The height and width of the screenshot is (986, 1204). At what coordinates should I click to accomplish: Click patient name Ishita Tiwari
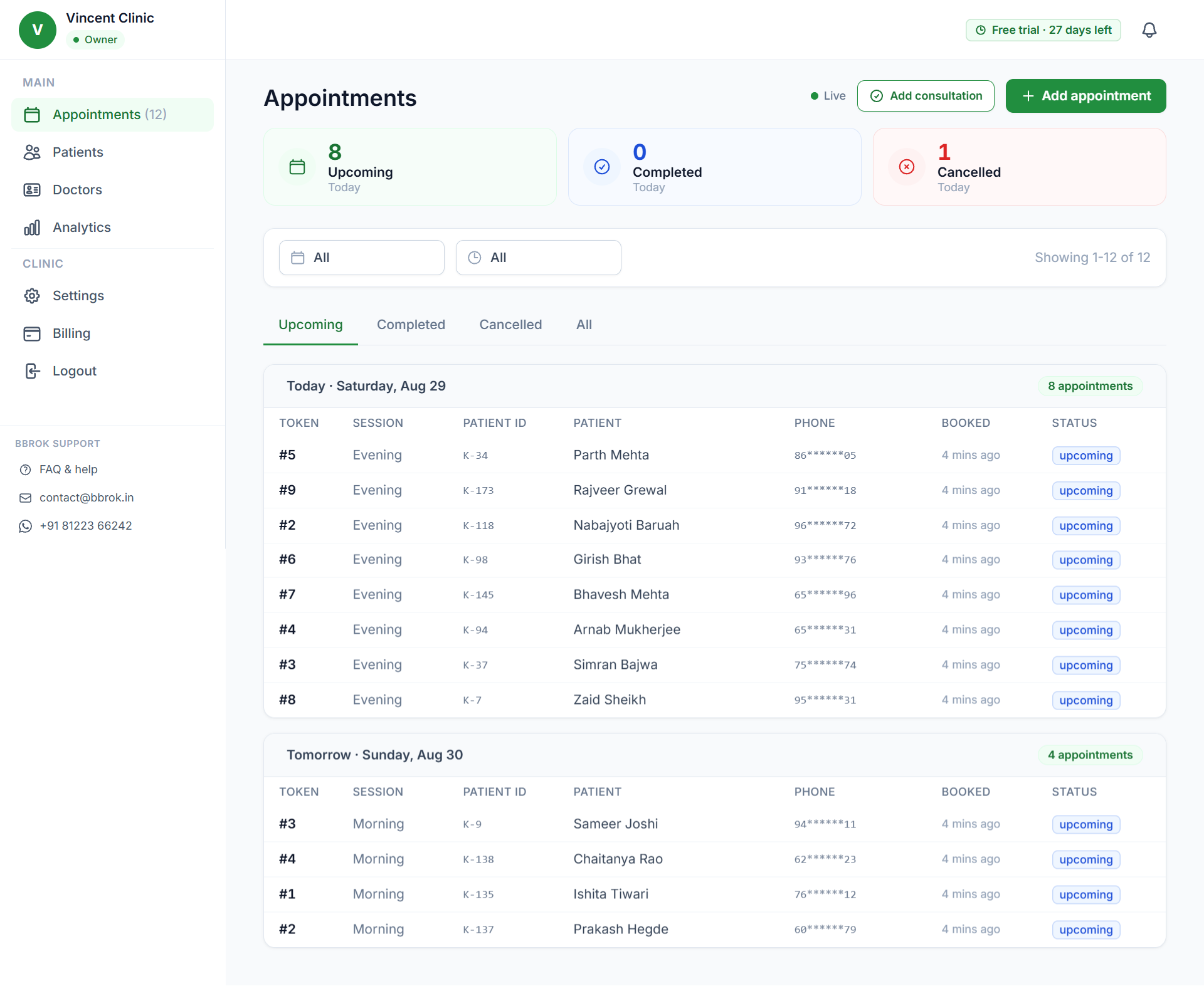(611, 894)
